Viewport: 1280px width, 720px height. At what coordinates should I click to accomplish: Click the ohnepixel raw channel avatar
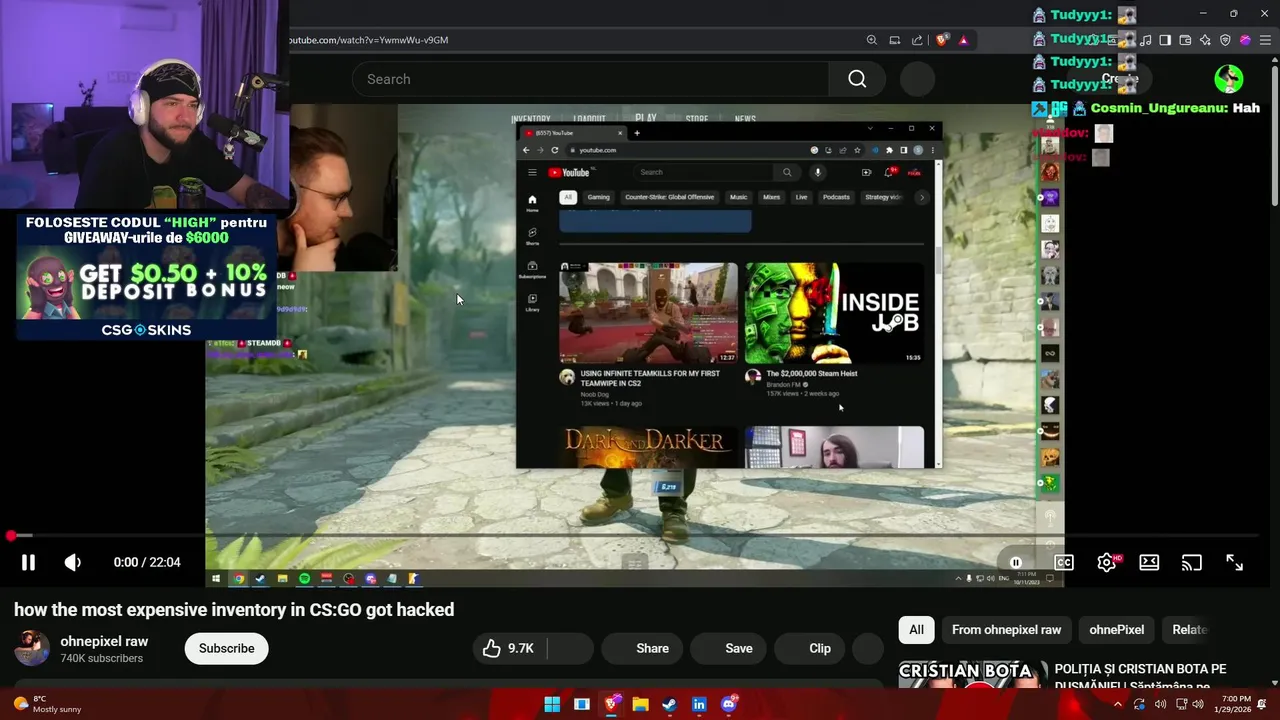[x=31, y=648]
